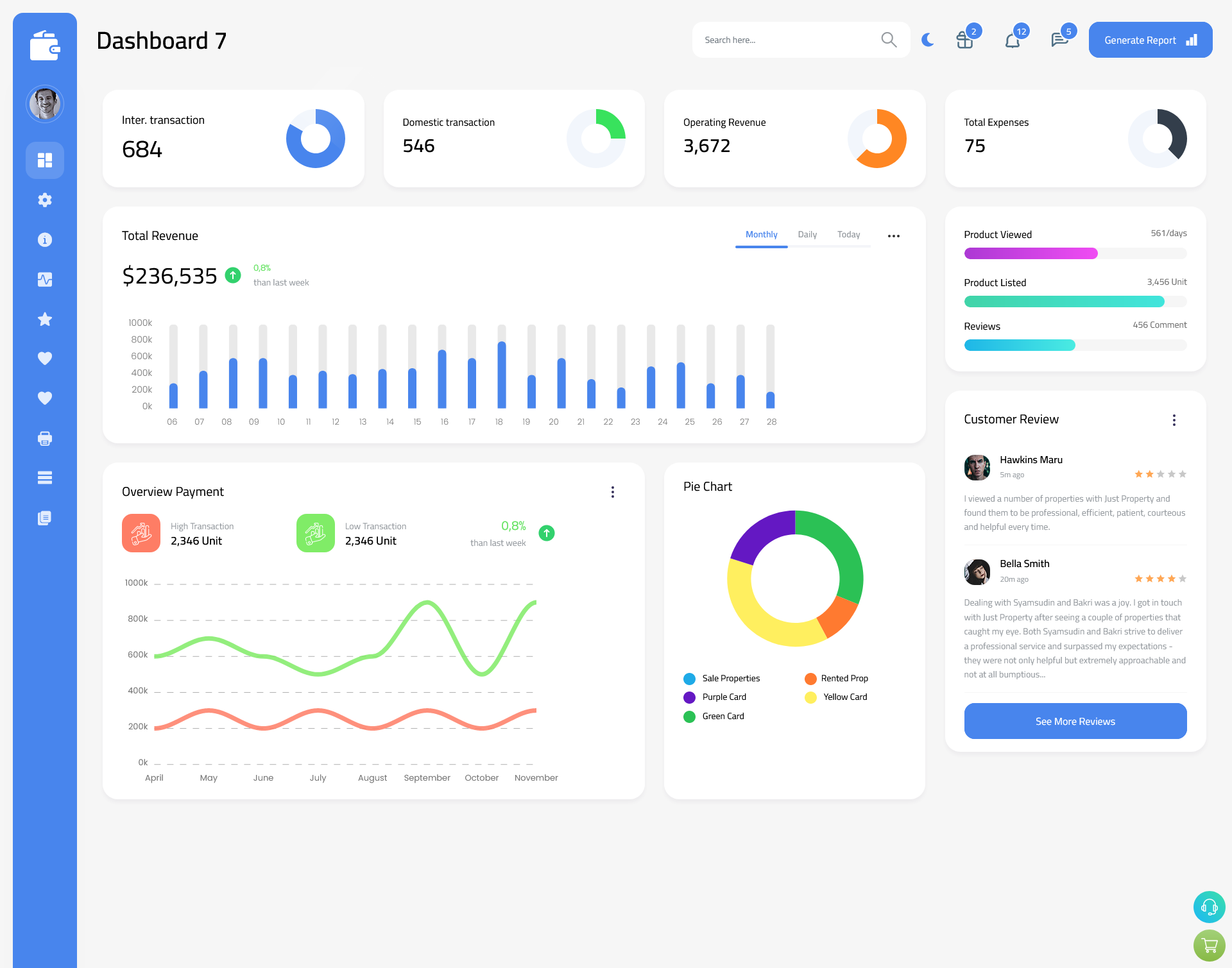Image resolution: width=1232 pixels, height=968 pixels.
Task: Switch to Today revenue tab
Action: [847, 235]
